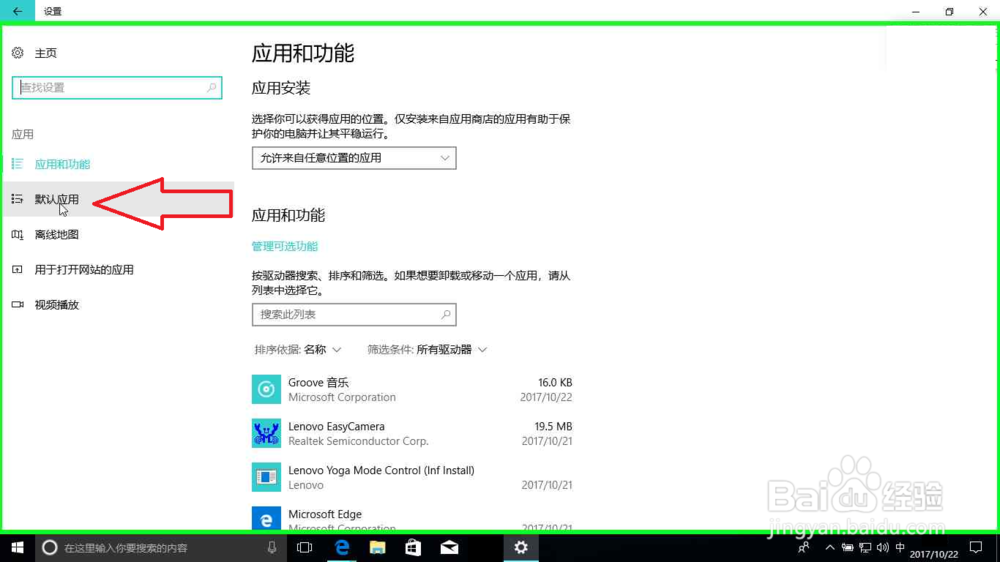Click the Settings gear in taskbar

pos(521,547)
